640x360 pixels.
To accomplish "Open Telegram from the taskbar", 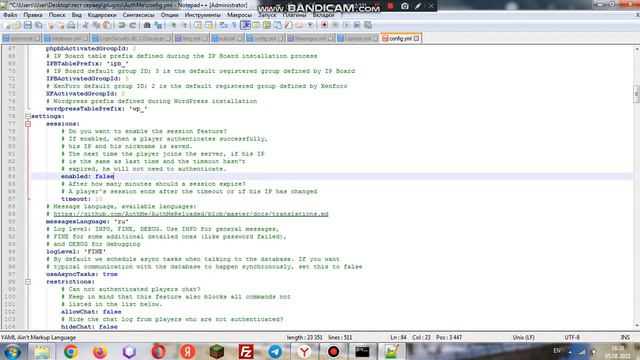I will point(275,351).
